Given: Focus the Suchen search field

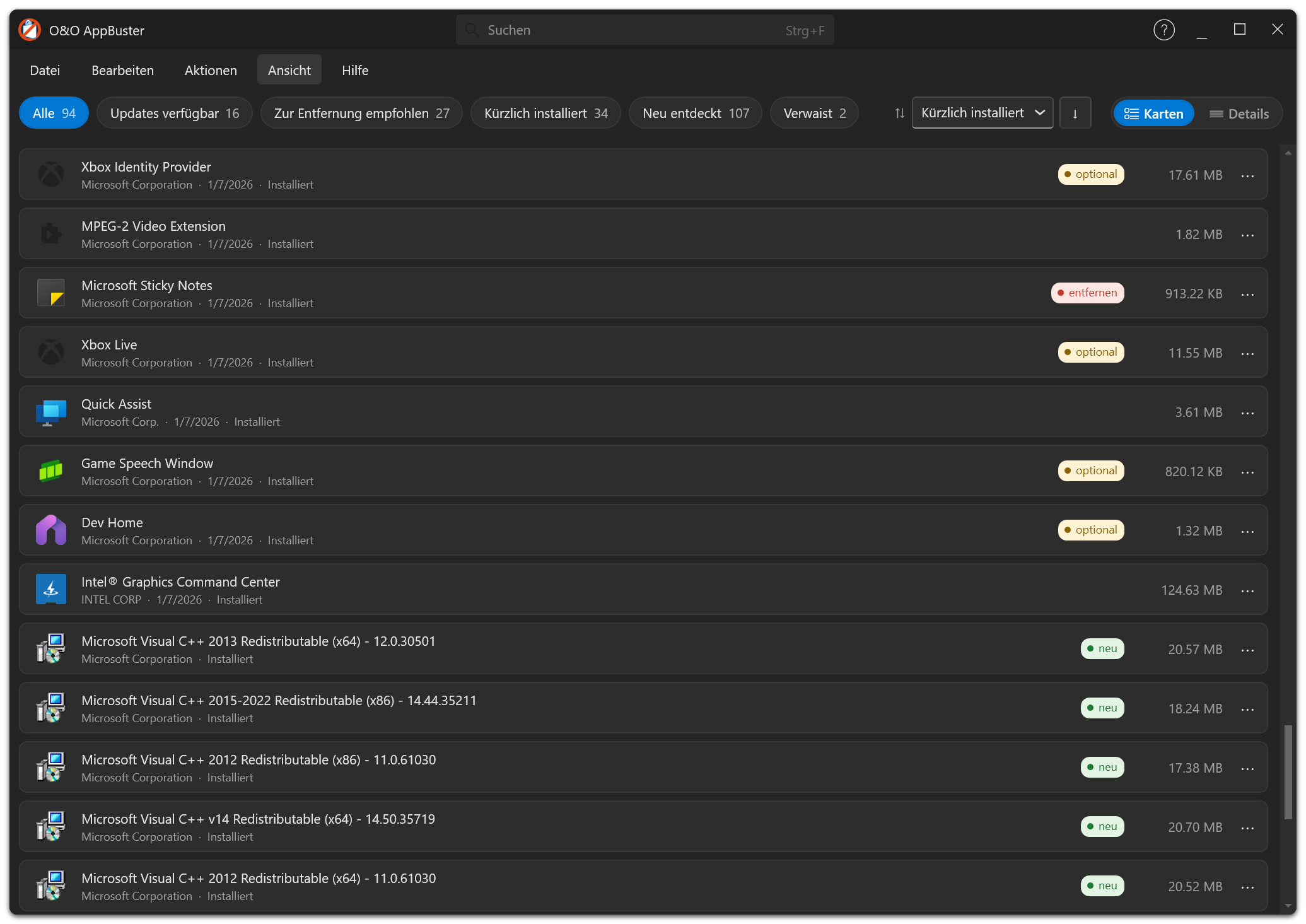Looking at the screenshot, I should (x=644, y=30).
